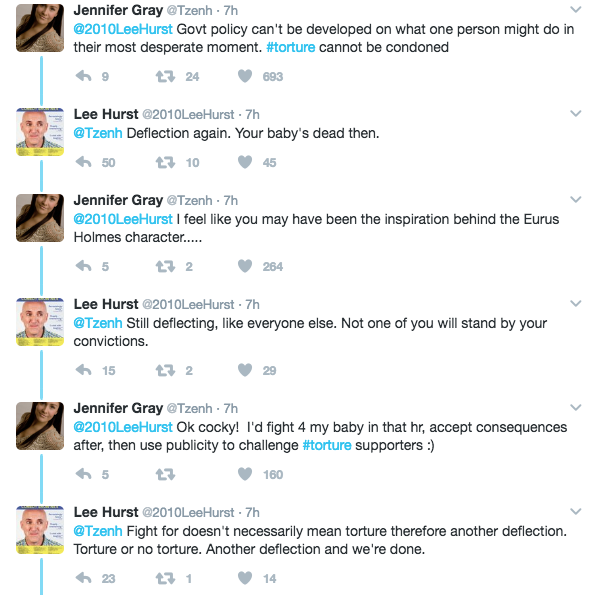Expand options chevron on Eurus Holmes tweet

pyautogui.click(x=575, y=200)
